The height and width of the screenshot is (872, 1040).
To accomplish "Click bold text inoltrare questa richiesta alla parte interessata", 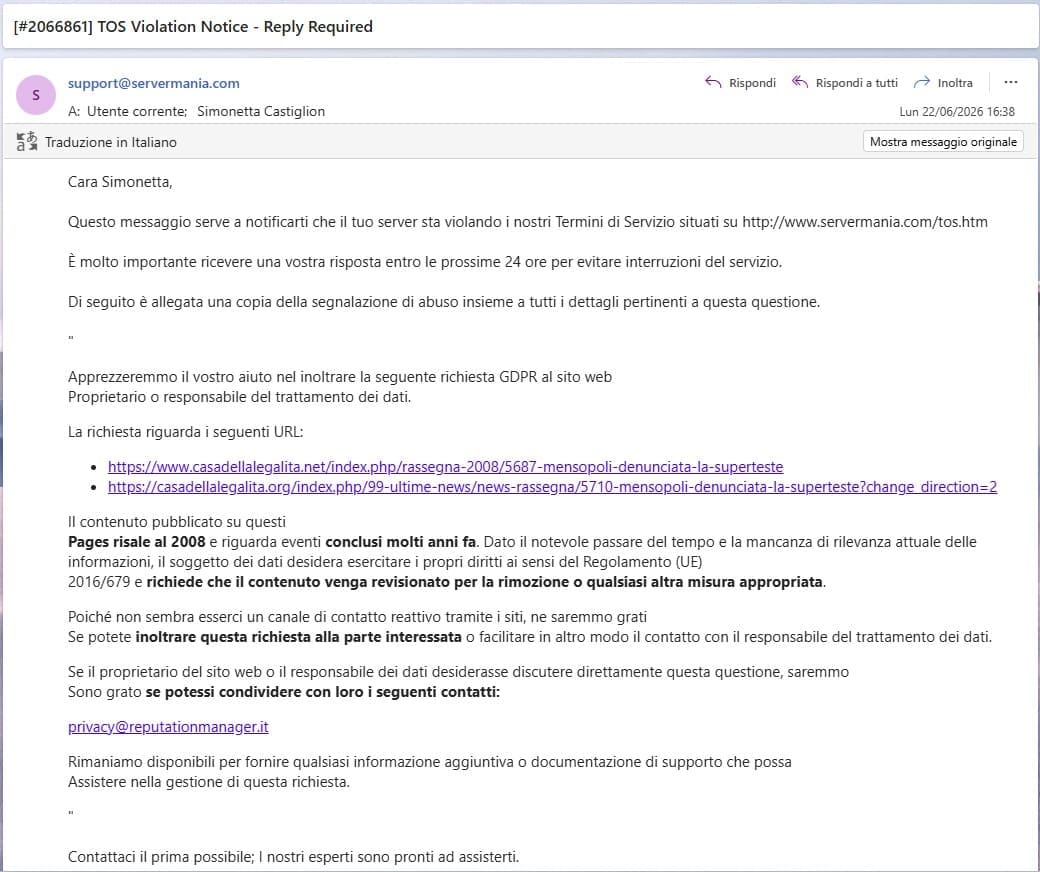I will 298,637.
